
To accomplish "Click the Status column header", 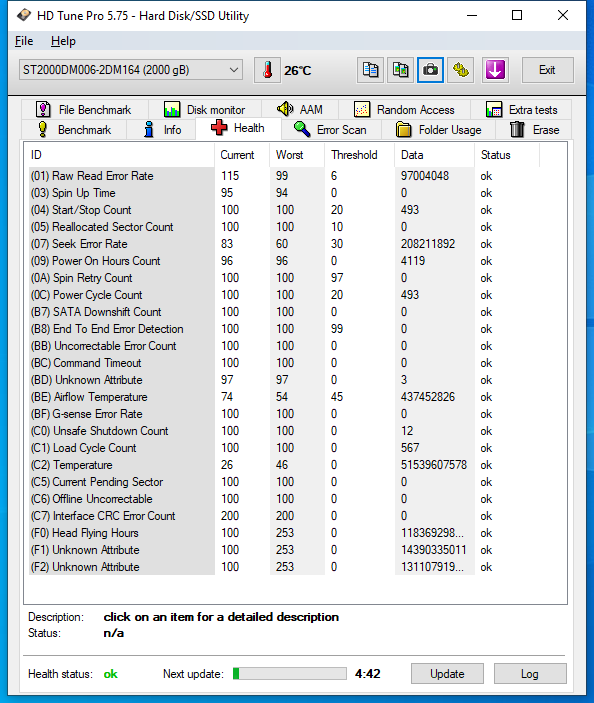I will click(x=507, y=155).
